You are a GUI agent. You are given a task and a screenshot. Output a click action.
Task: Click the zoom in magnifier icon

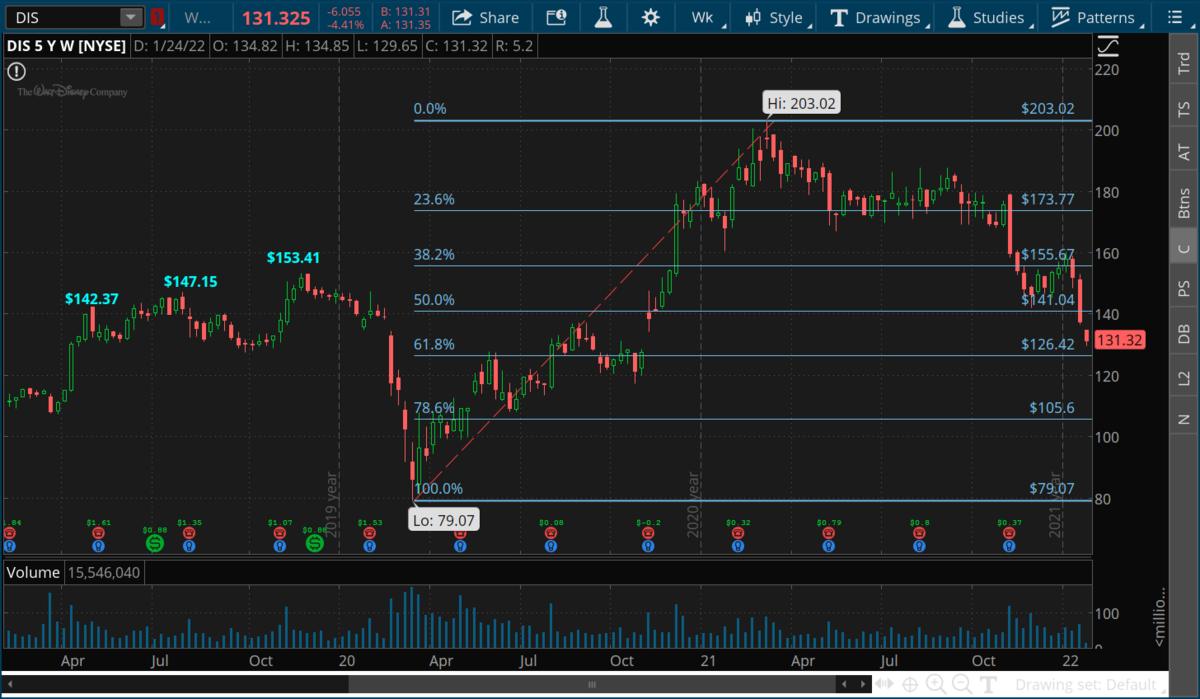coord(936,685)
